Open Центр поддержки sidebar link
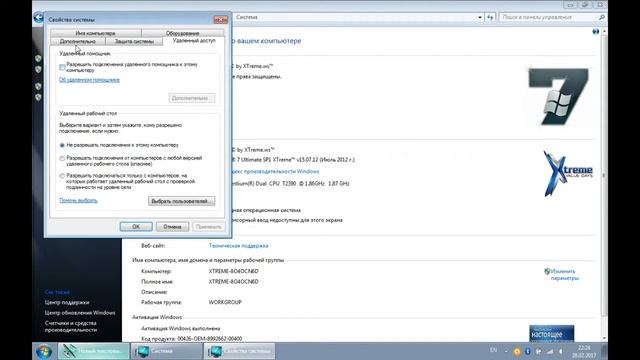This screenshot has width=640, height=360. click(x=67, y=302)
